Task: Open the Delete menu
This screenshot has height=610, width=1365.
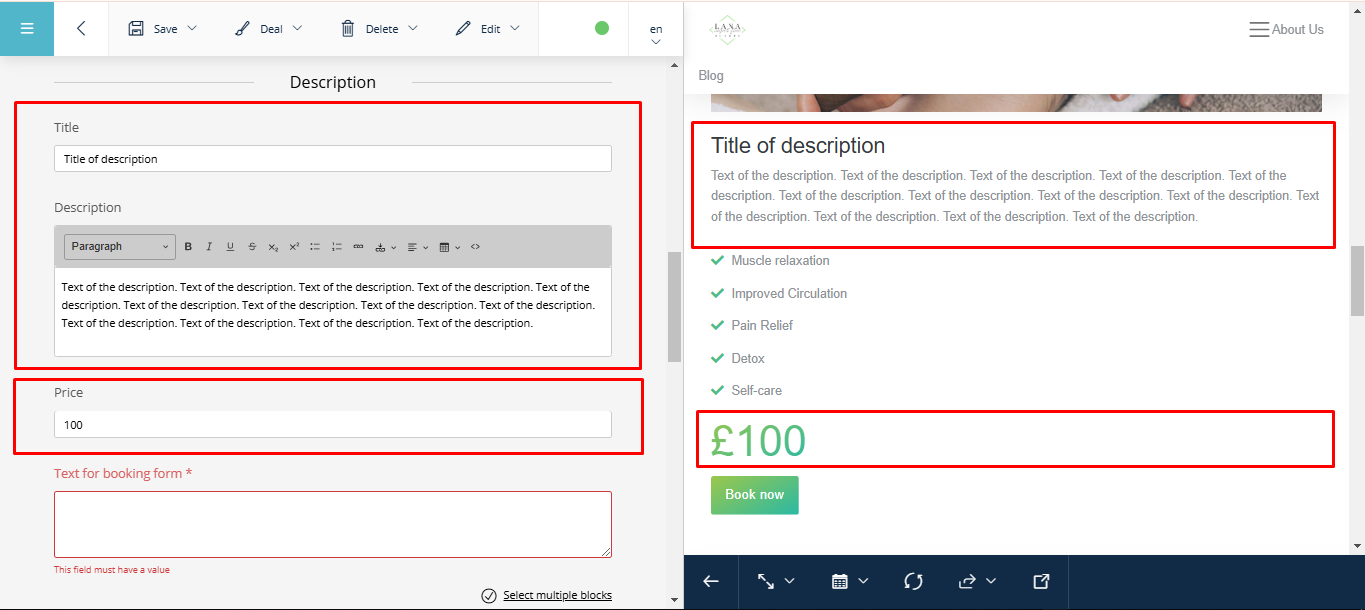Action: [379, 28]
